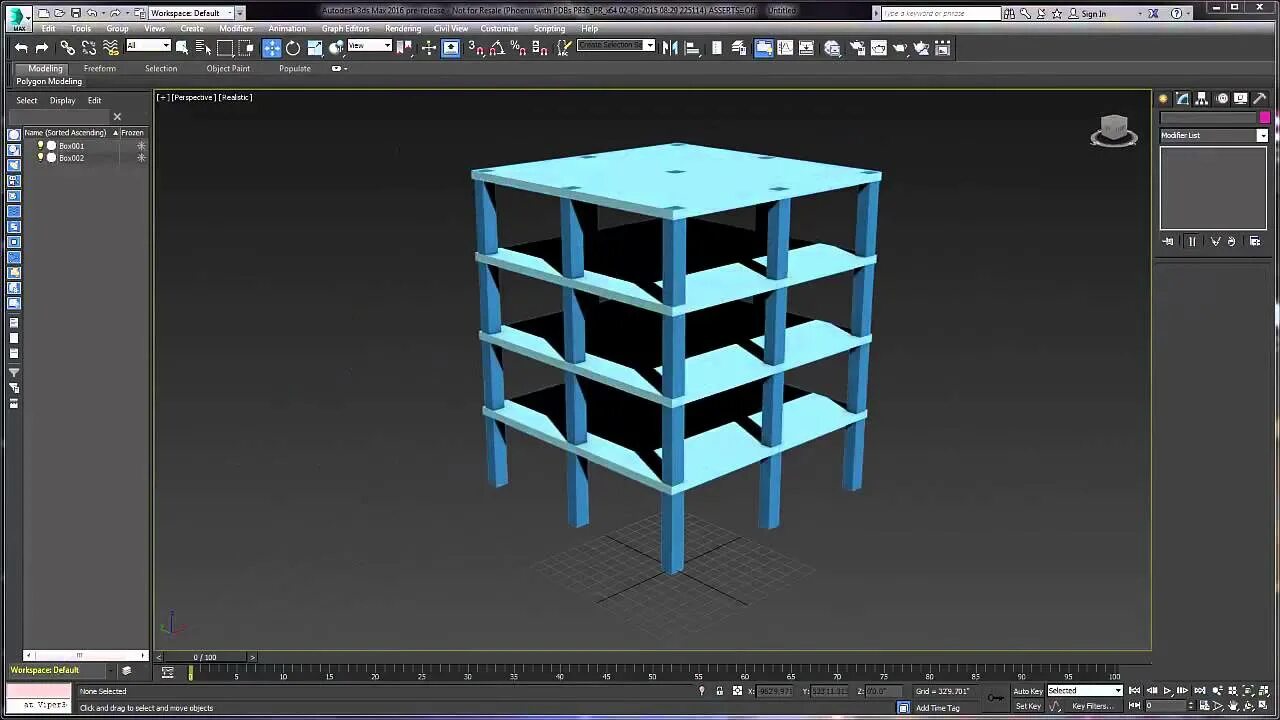
Task: Open the key mode Selected dropdown
Action: click(x=1085, y=691)
